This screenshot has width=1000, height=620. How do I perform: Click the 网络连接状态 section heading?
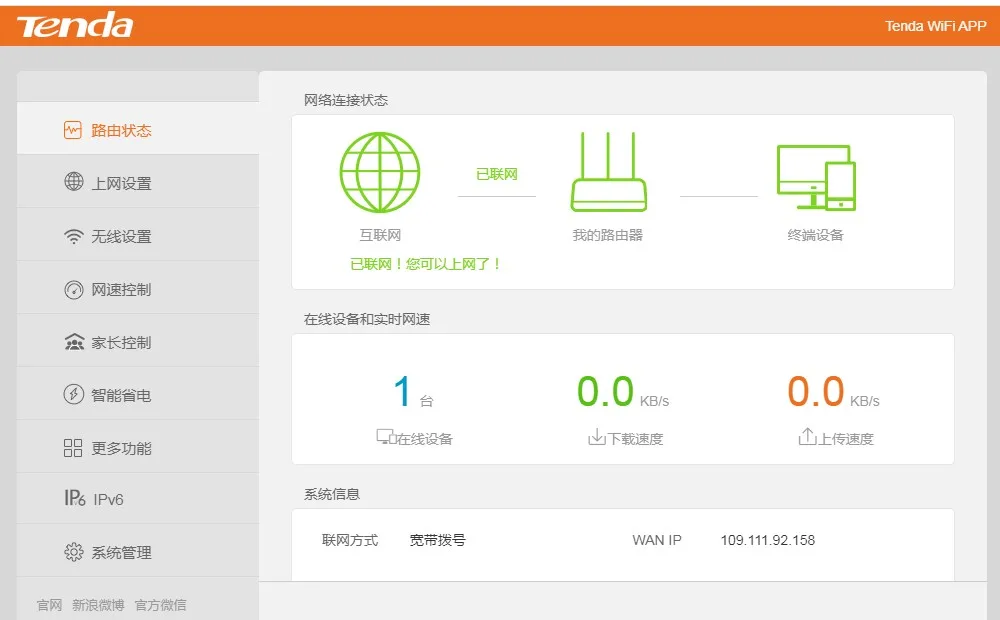coord(346,100)
